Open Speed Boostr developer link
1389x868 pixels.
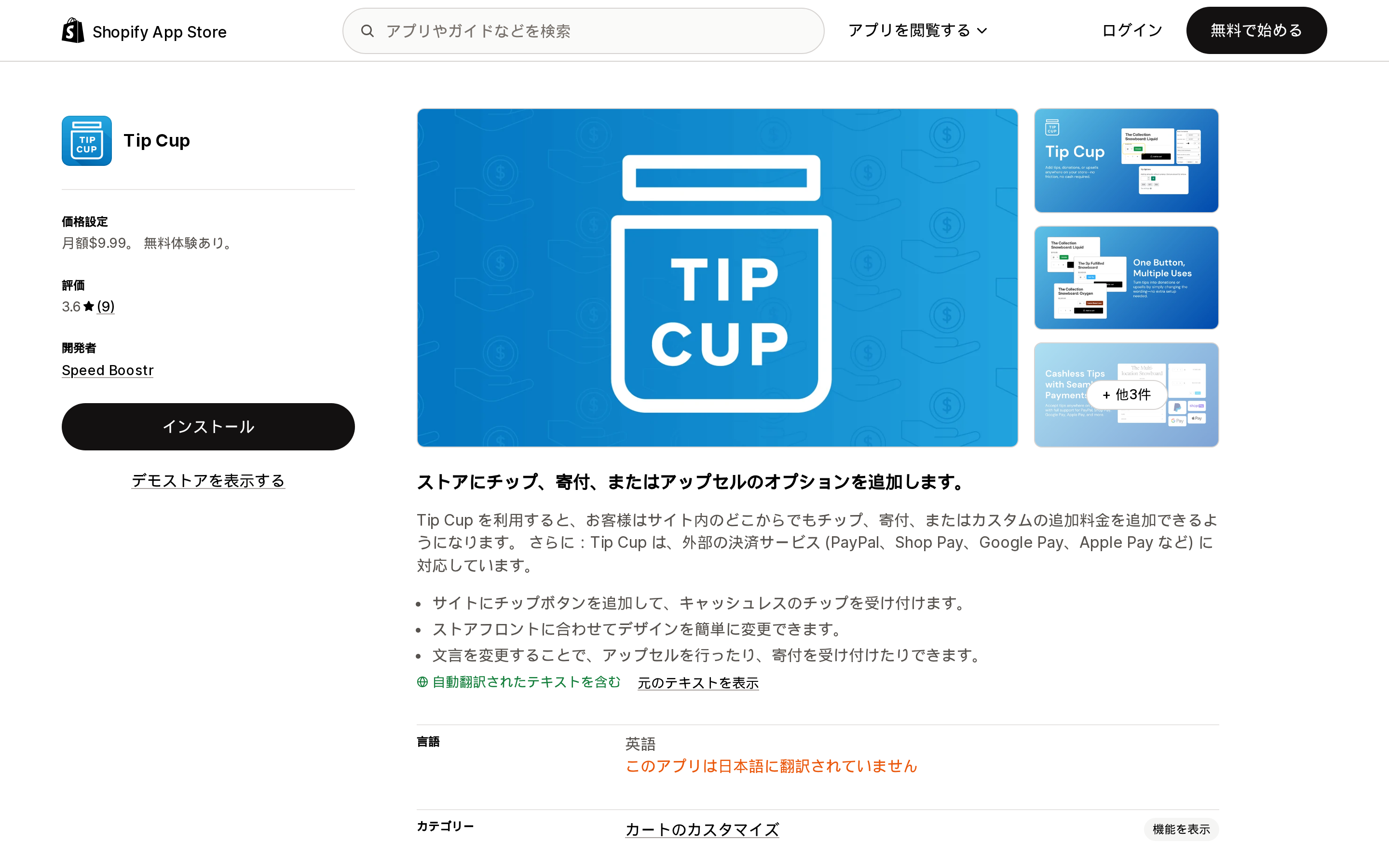(108, 370)
